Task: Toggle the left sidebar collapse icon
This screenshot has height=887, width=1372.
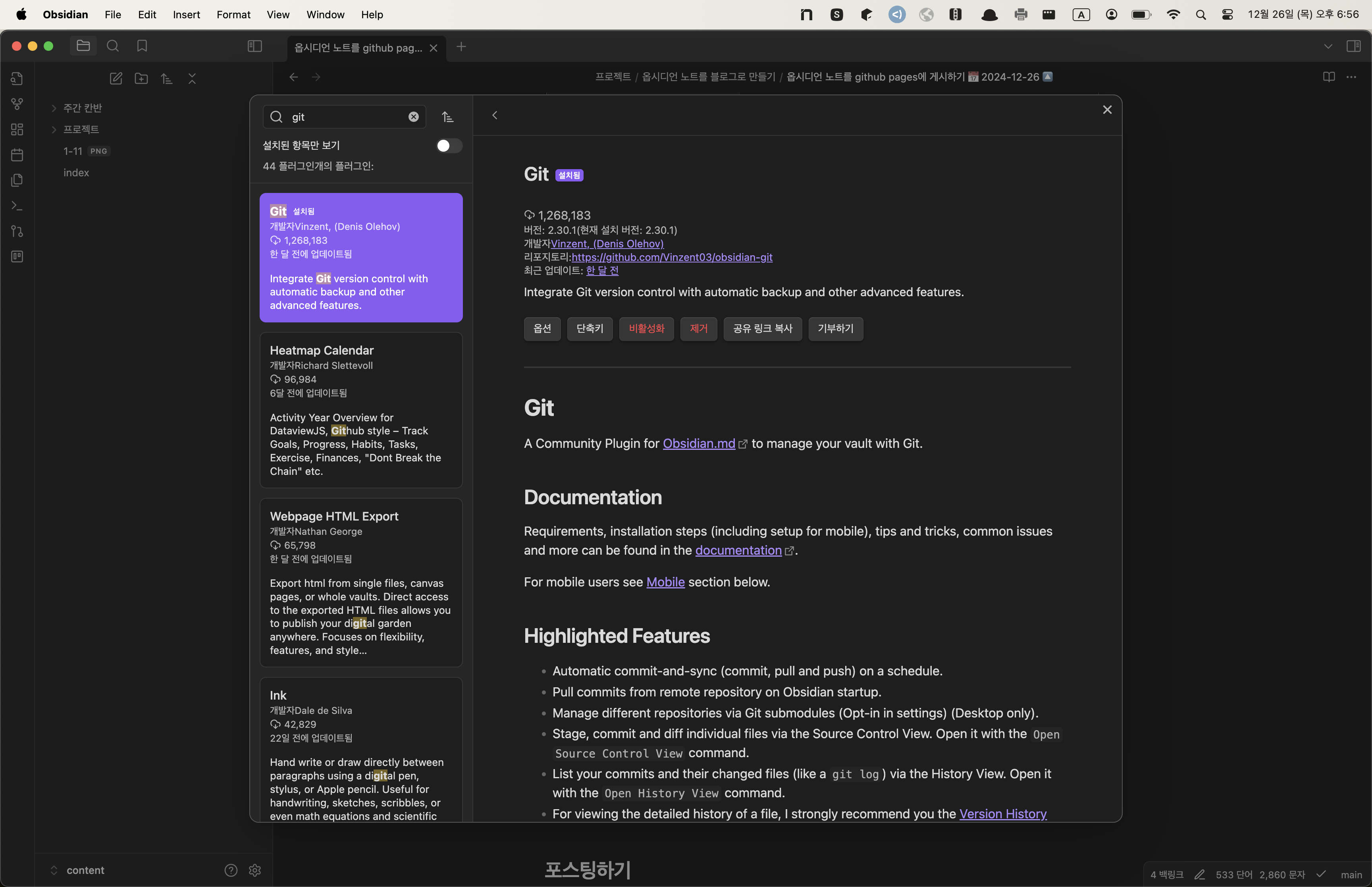Action: tap(254, 46)
